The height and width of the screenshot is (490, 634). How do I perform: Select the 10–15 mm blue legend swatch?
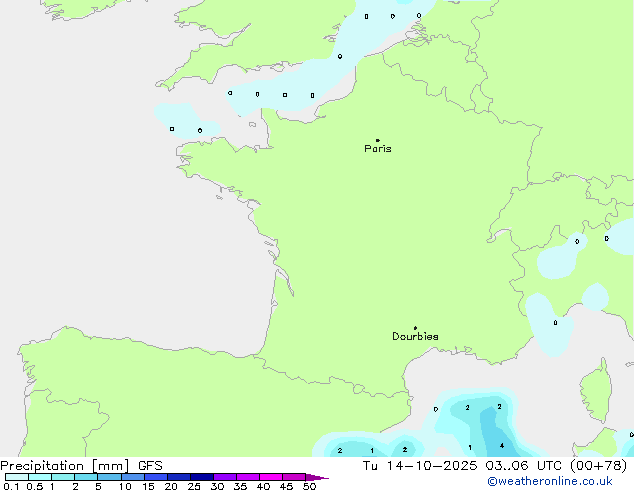133,477
